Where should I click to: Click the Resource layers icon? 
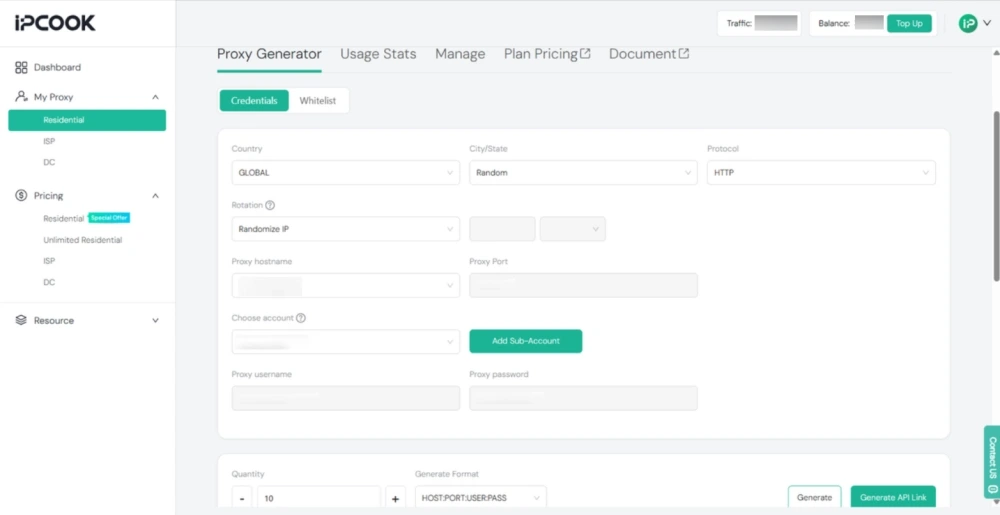coord(21,320)
